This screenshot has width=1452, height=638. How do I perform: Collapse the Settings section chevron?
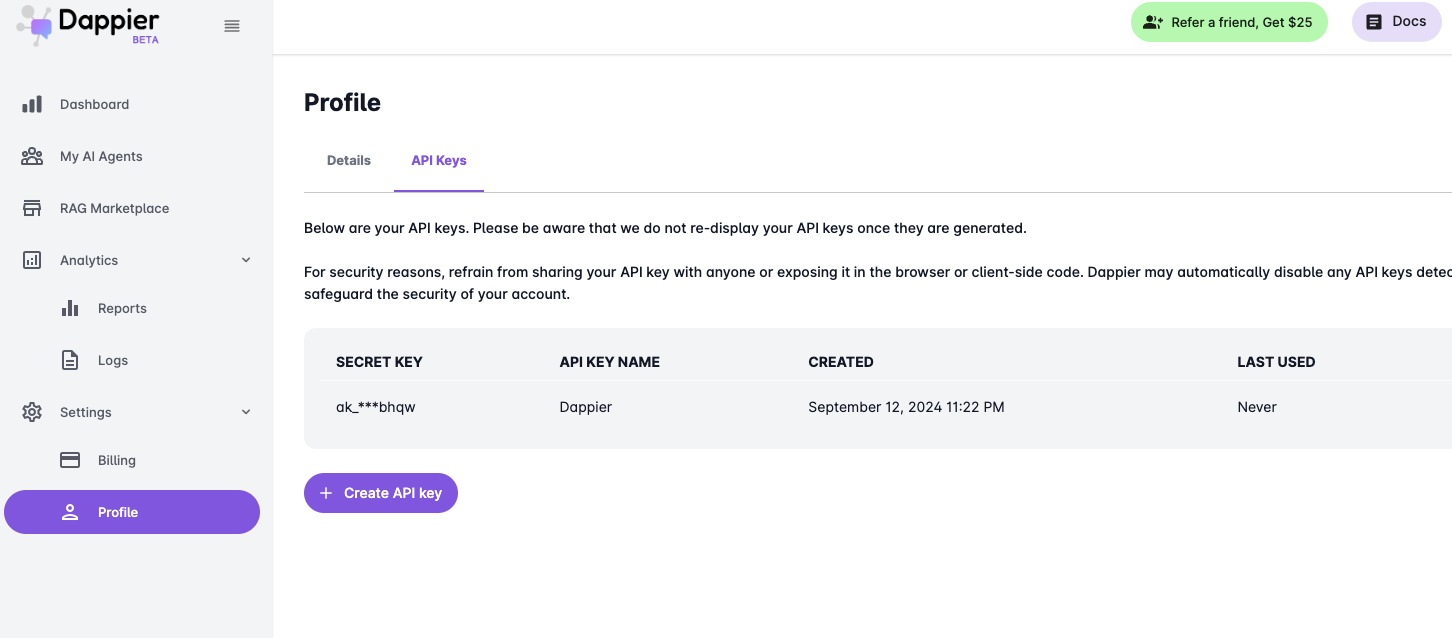pyautogui.click(x=246, y=412)
